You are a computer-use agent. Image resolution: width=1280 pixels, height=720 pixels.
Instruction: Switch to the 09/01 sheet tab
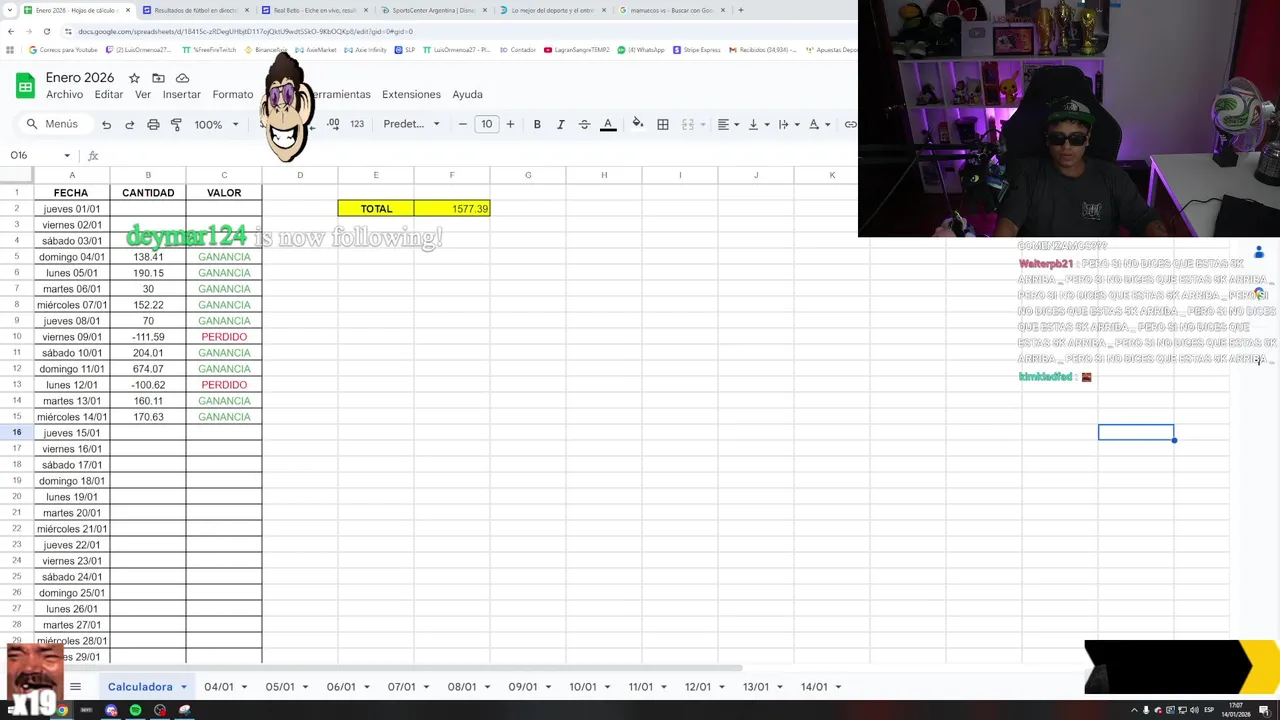[x=522, y=687]
